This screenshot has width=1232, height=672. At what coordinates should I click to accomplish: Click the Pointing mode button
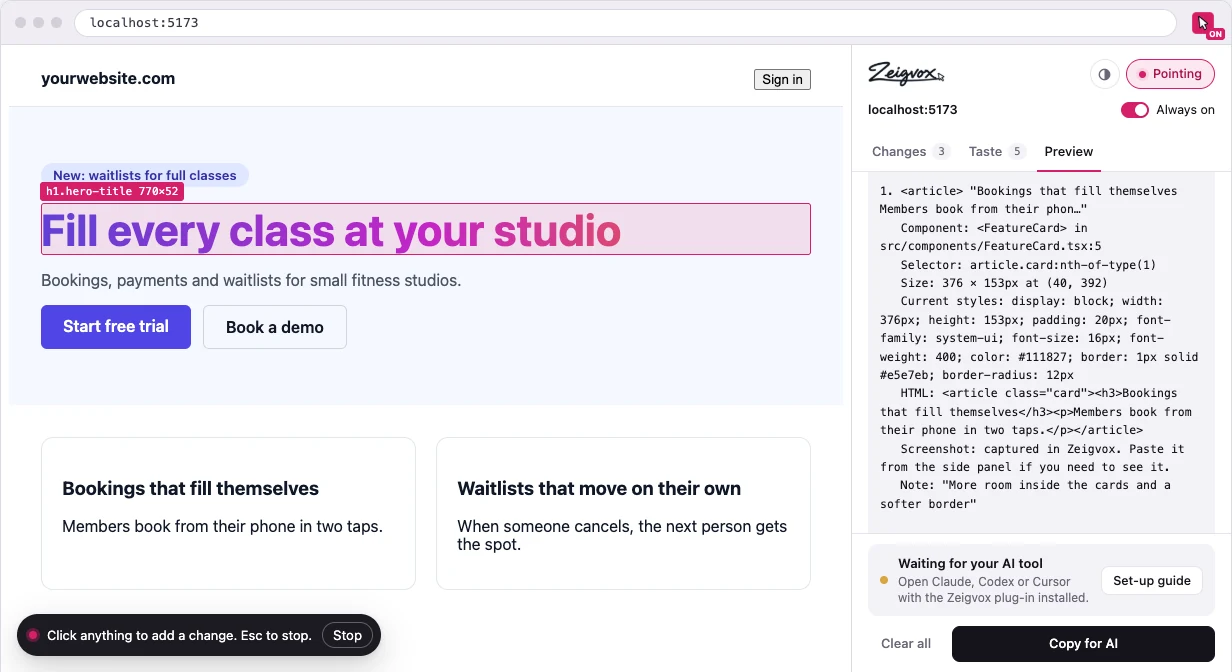point(1170,74)
